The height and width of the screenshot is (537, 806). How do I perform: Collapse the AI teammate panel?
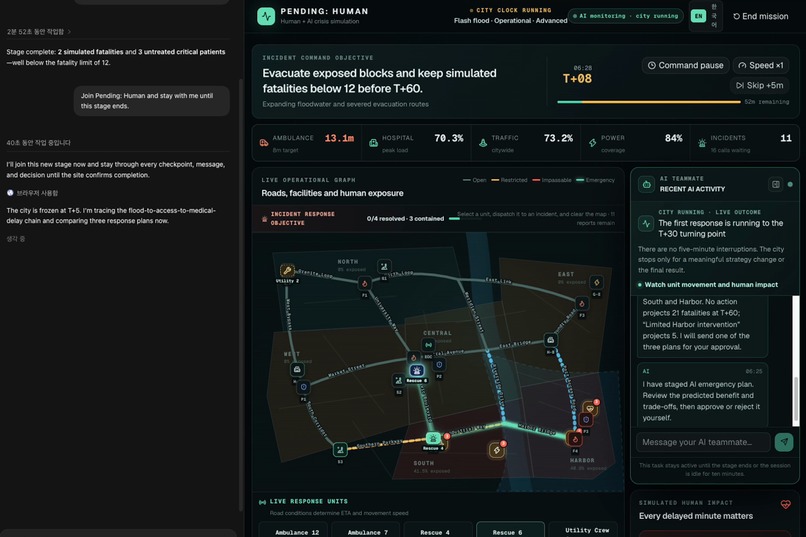pos(776,184)
